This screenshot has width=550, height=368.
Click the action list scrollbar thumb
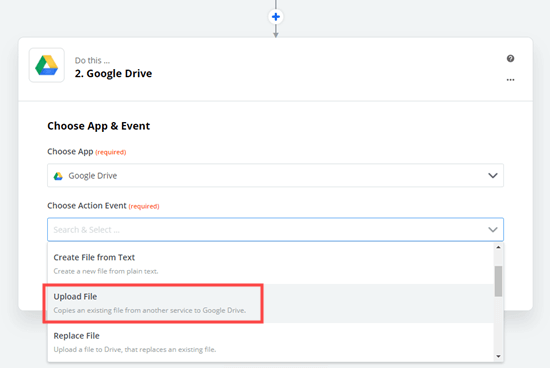[498, 281]
